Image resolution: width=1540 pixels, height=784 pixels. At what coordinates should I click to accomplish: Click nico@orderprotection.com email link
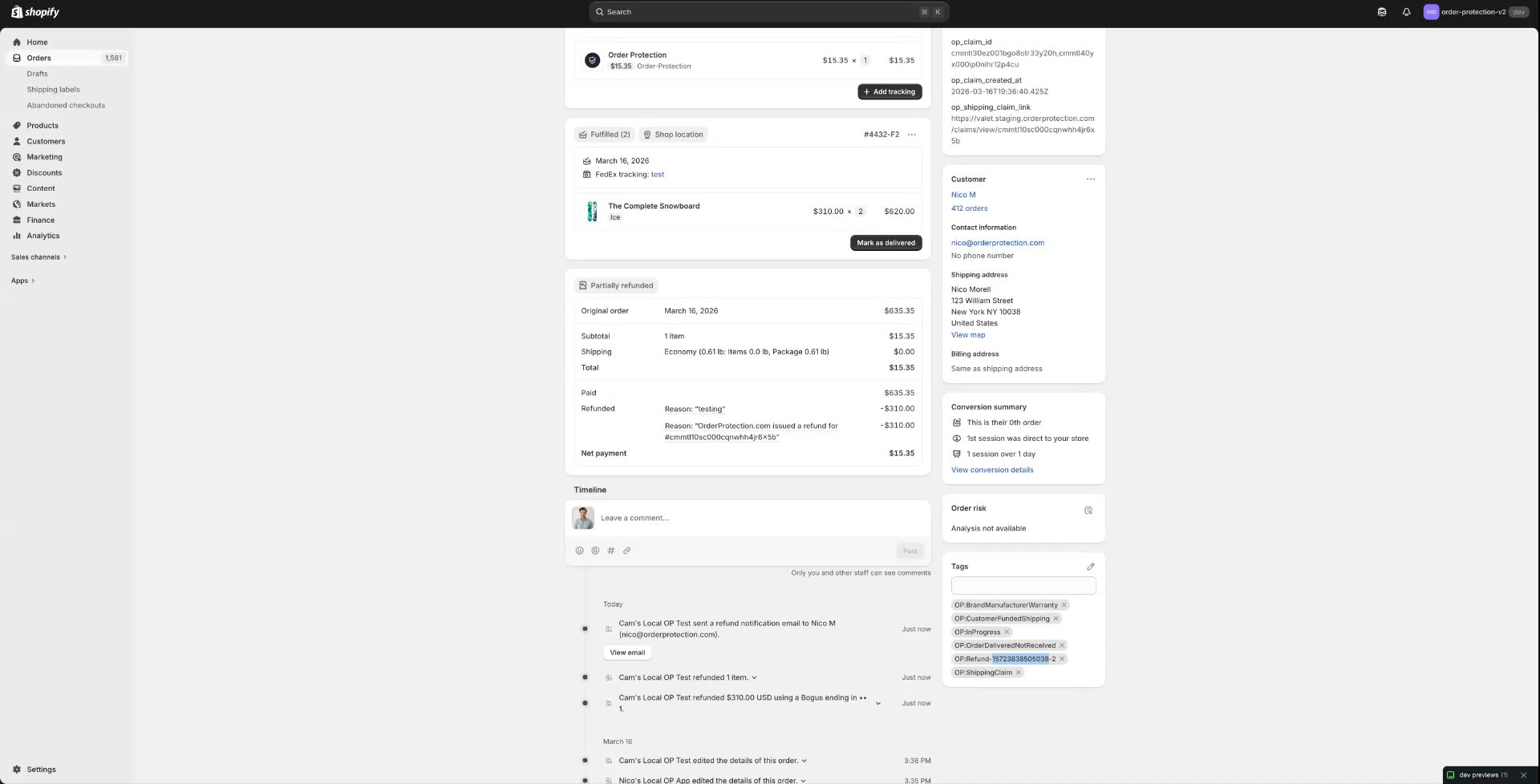click(x=997, y=243)
